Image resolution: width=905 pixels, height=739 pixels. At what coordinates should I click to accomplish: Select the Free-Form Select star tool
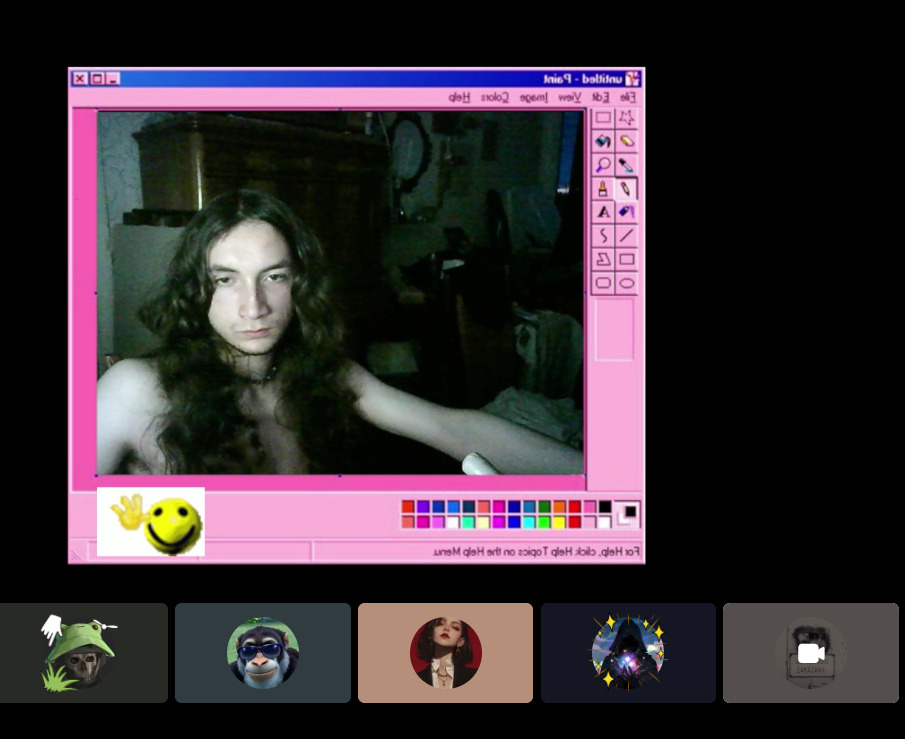pyautogui.click(x=627, y=118)
